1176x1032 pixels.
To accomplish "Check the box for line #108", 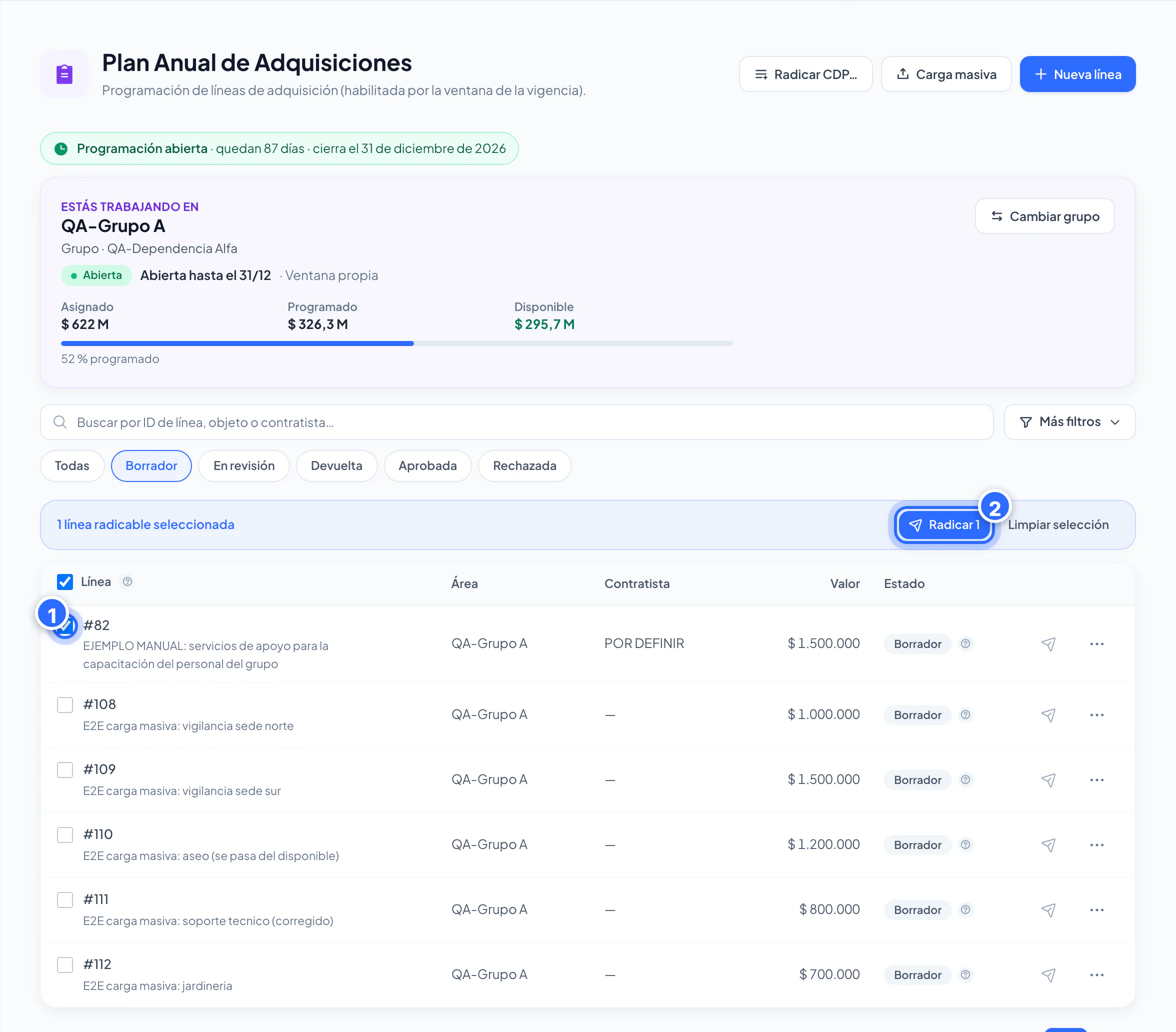I will coord(65,705).
